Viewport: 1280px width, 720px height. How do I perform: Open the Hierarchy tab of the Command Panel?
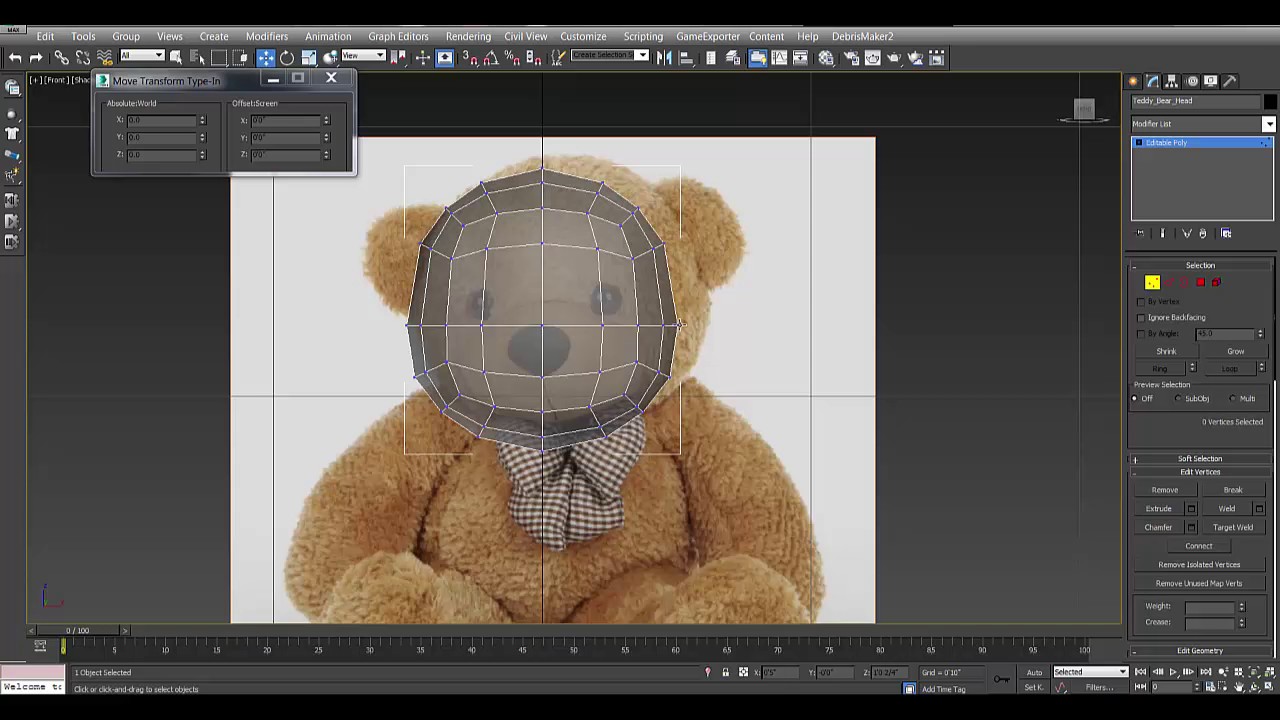tap(1173, 81)
